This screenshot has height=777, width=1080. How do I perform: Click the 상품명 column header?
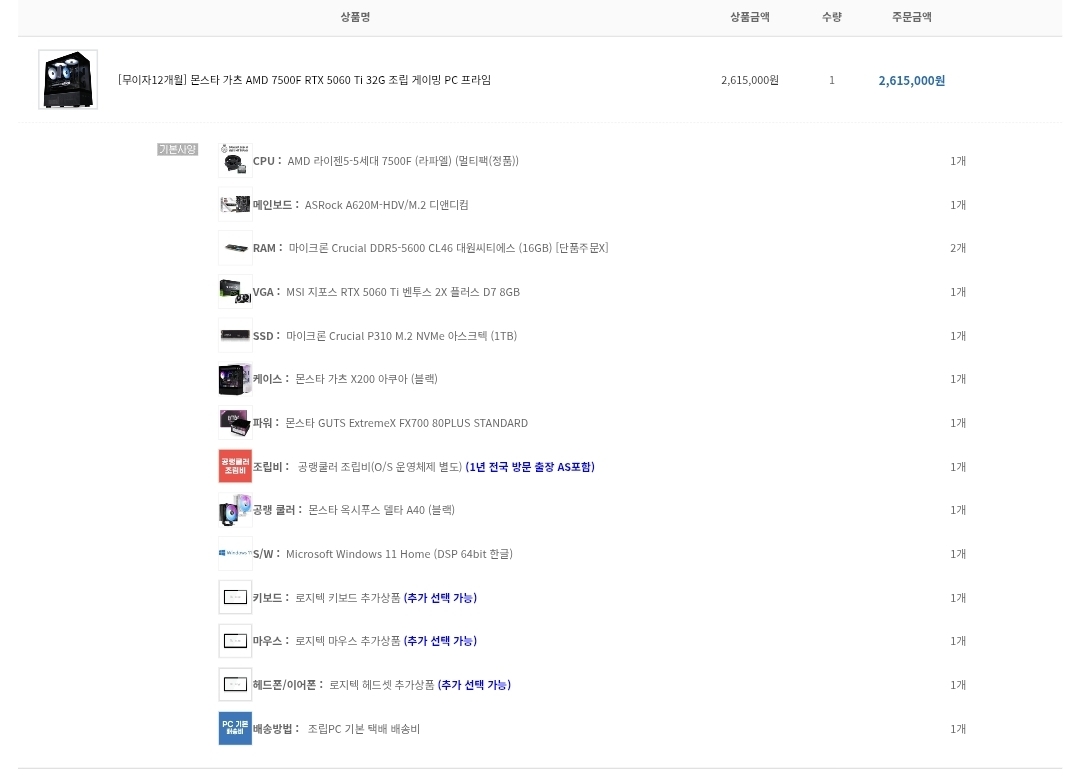(355, 17)
